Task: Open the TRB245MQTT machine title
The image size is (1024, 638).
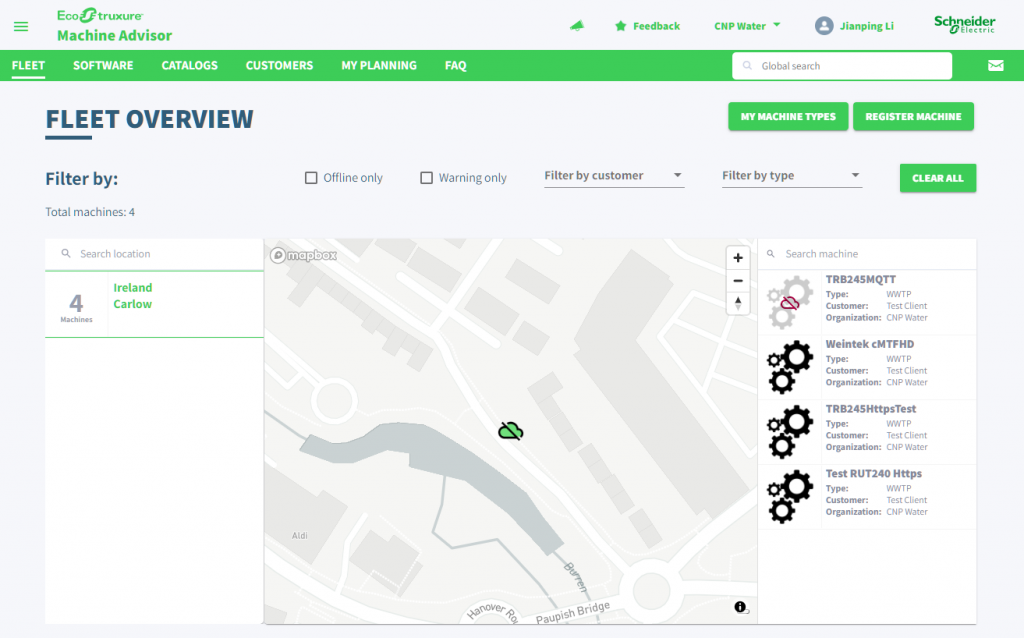Action: click(861, 279)
